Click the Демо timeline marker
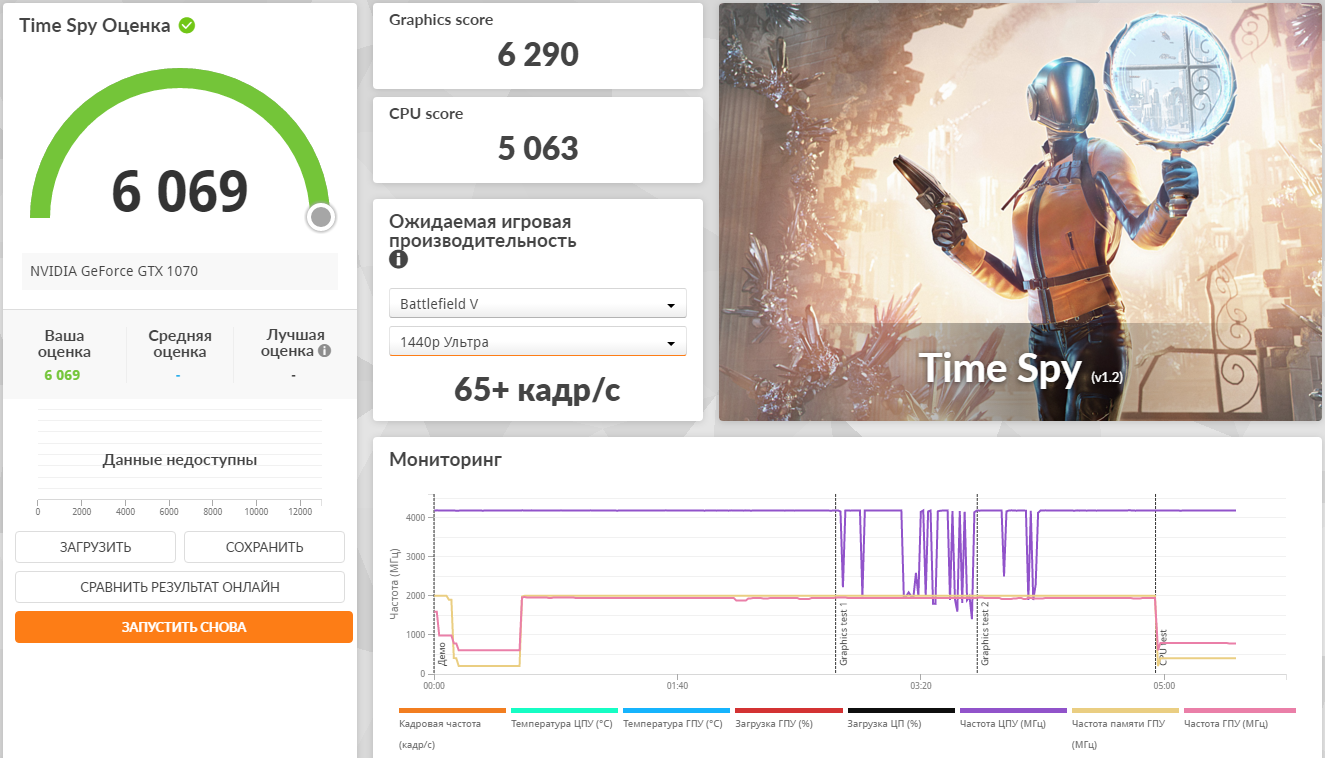Image resolution: width=1325 pixels, height=758 pixels. point(441,654)
